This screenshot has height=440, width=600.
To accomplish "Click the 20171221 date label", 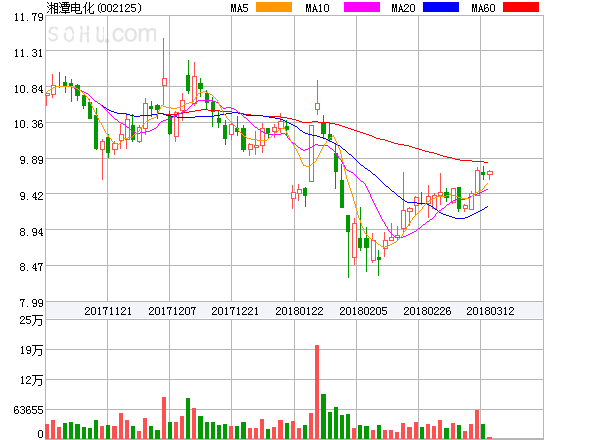I will click(235, 311).
